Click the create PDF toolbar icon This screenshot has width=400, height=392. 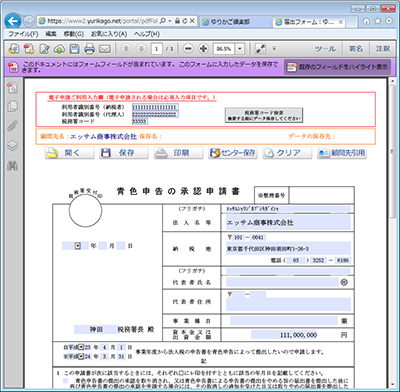tap(29, 49)
